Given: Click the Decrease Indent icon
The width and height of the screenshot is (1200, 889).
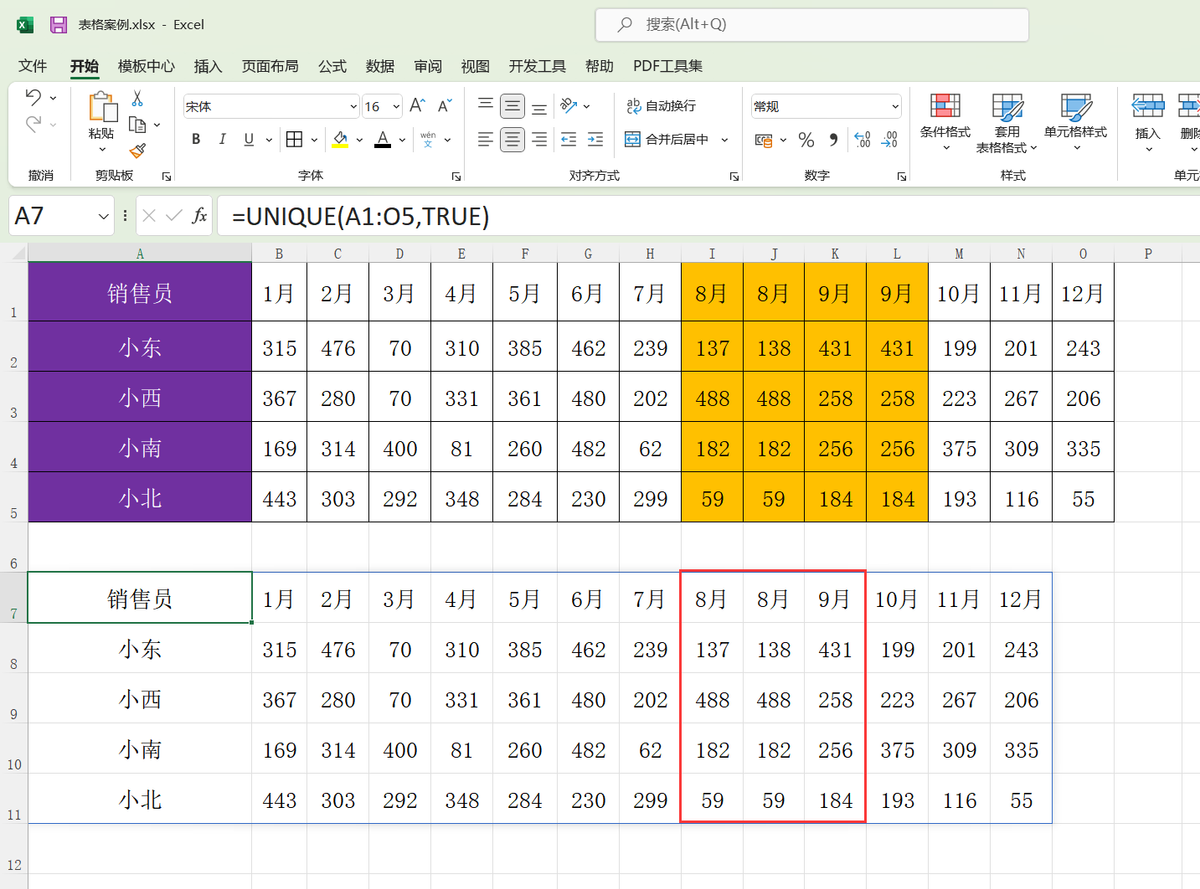Looking at the screenshot, I should (568, 139).
